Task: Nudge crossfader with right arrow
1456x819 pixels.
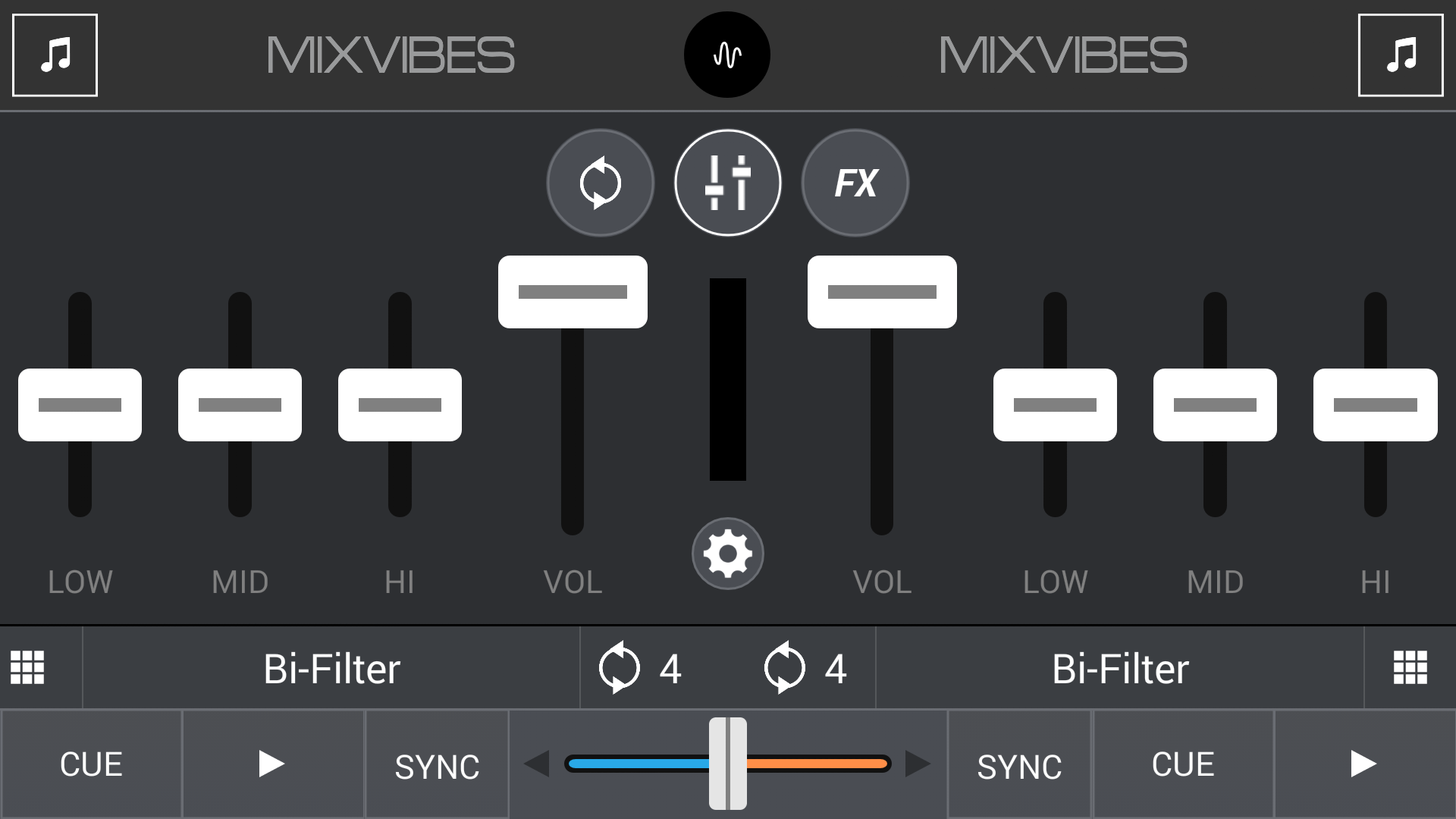Action: pos(918,764)
